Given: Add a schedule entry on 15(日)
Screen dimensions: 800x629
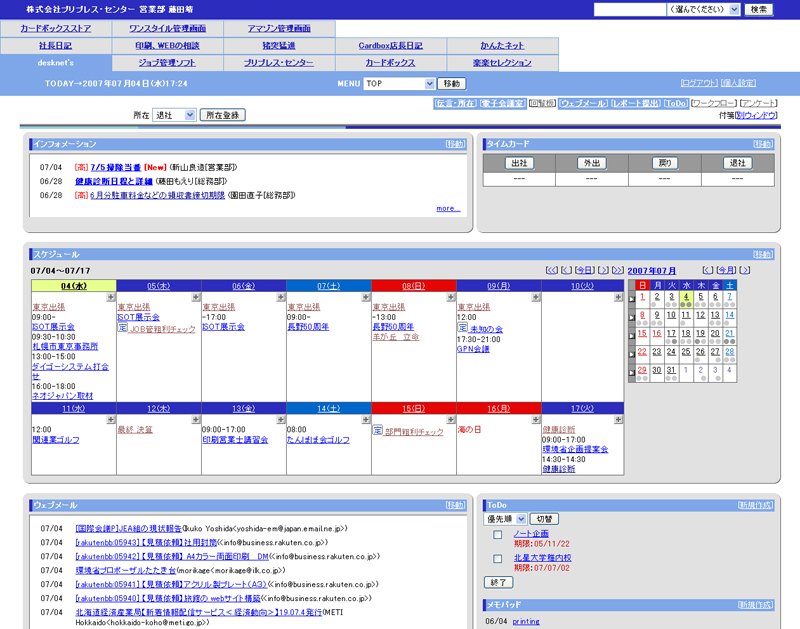Looking at the screenshot, I should click(x=451, y=420).
